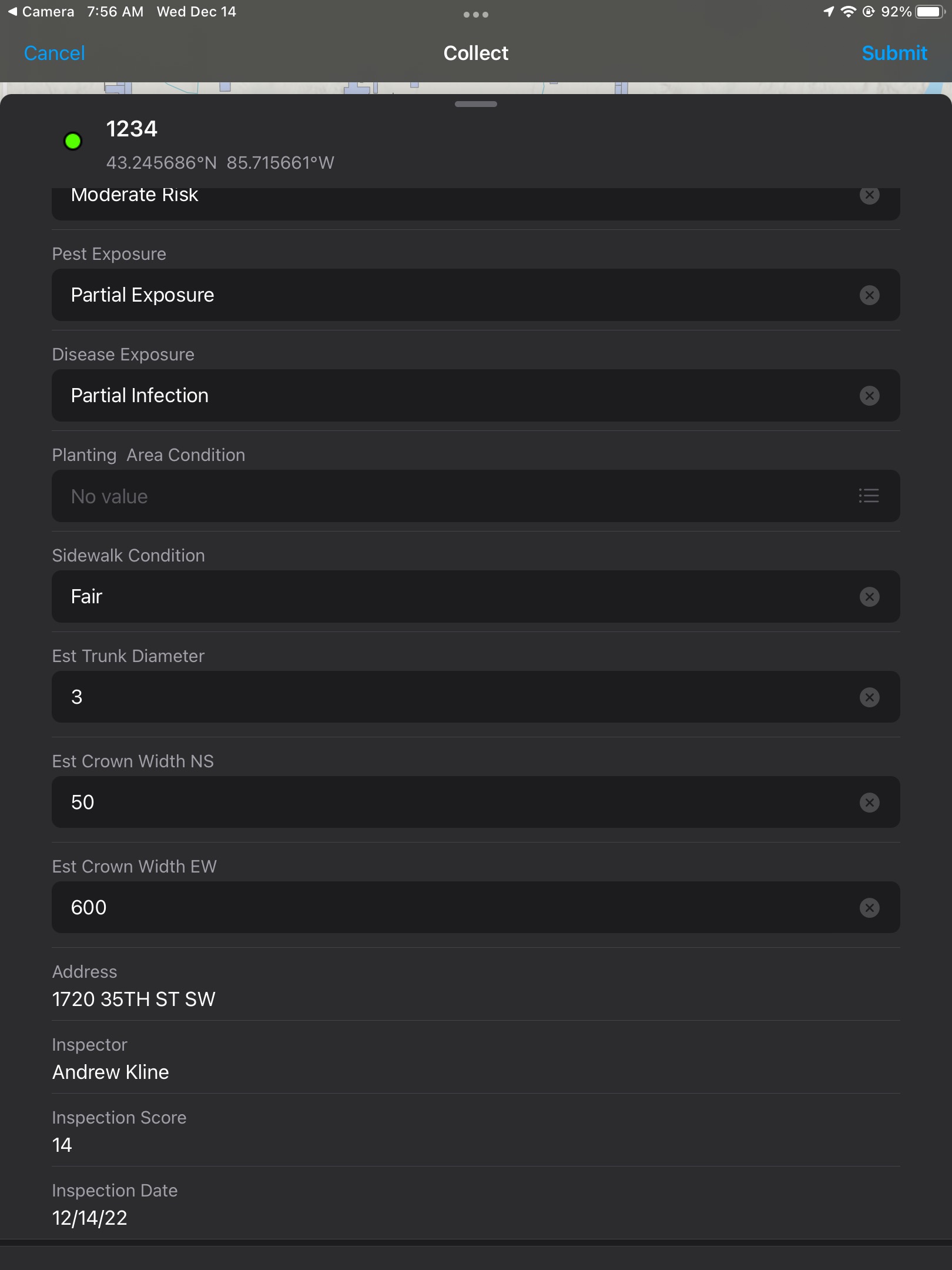The width and height of the screenshot is (952, 1270).
Task: Clear the Pest Exposure value
Action: 869,295
